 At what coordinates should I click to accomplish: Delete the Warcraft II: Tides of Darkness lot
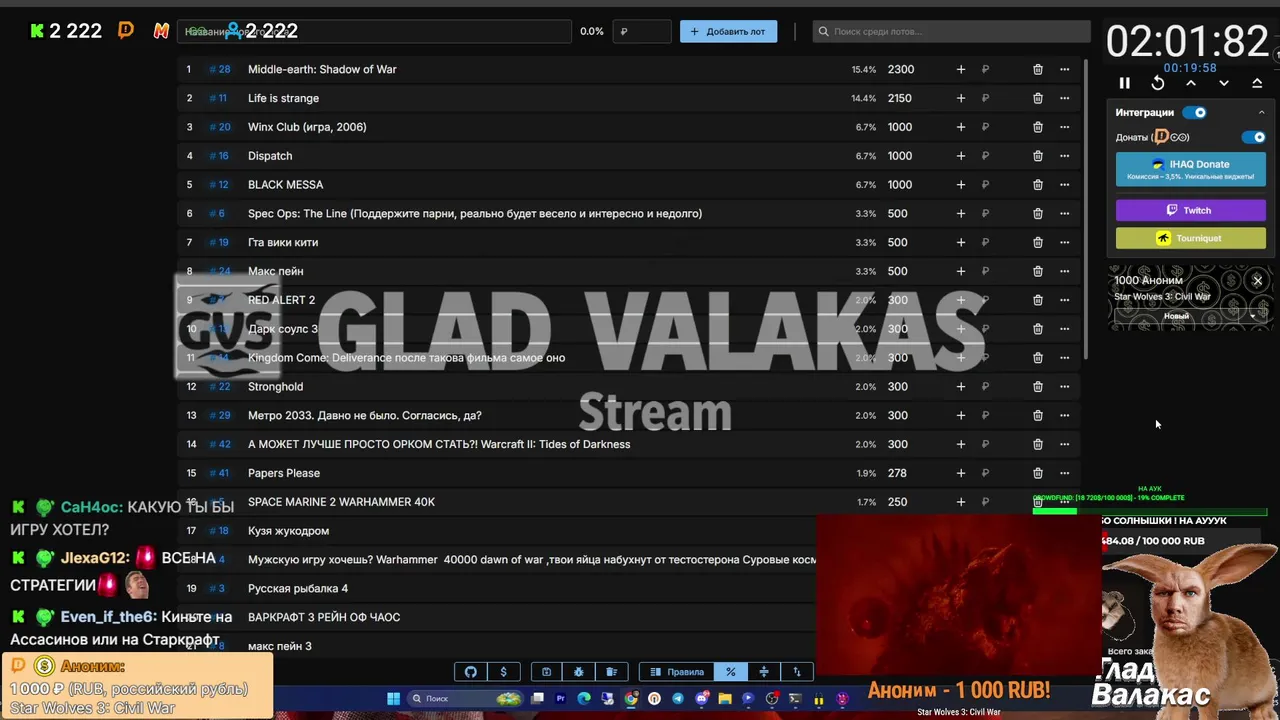pyautogui.click(x=1037, y=444)
